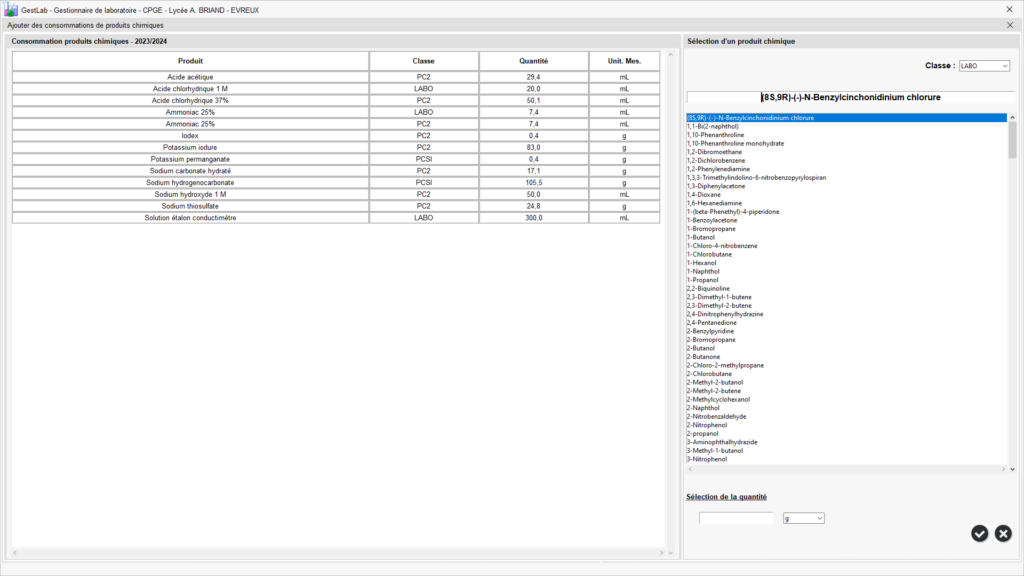Cancel with the round X icon

tap(1003, 534)
